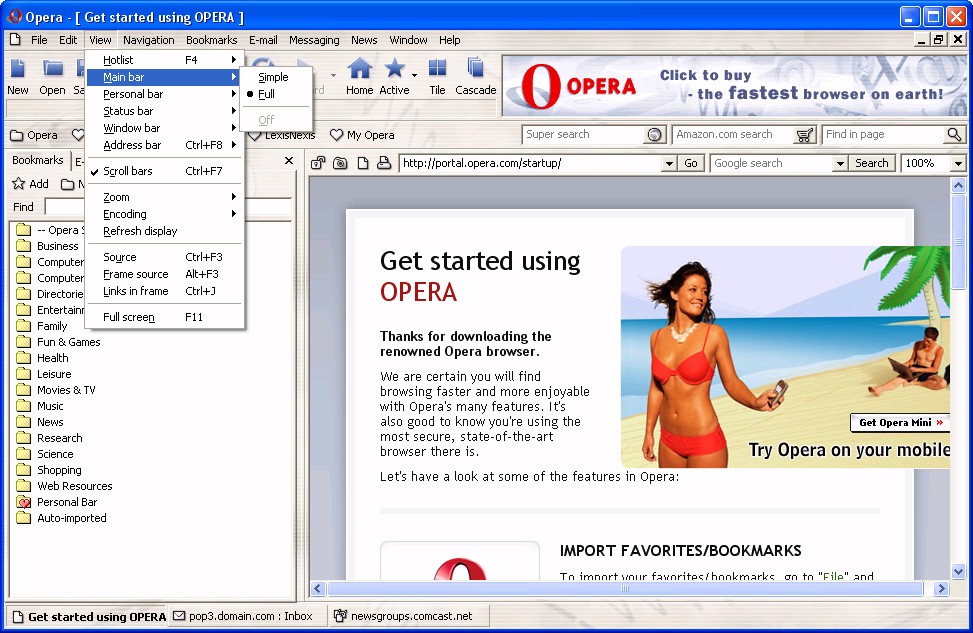This screenshot has width=973, height=633.
Task: Choose Refresh display from View menu
Action: tap(164, 231)
